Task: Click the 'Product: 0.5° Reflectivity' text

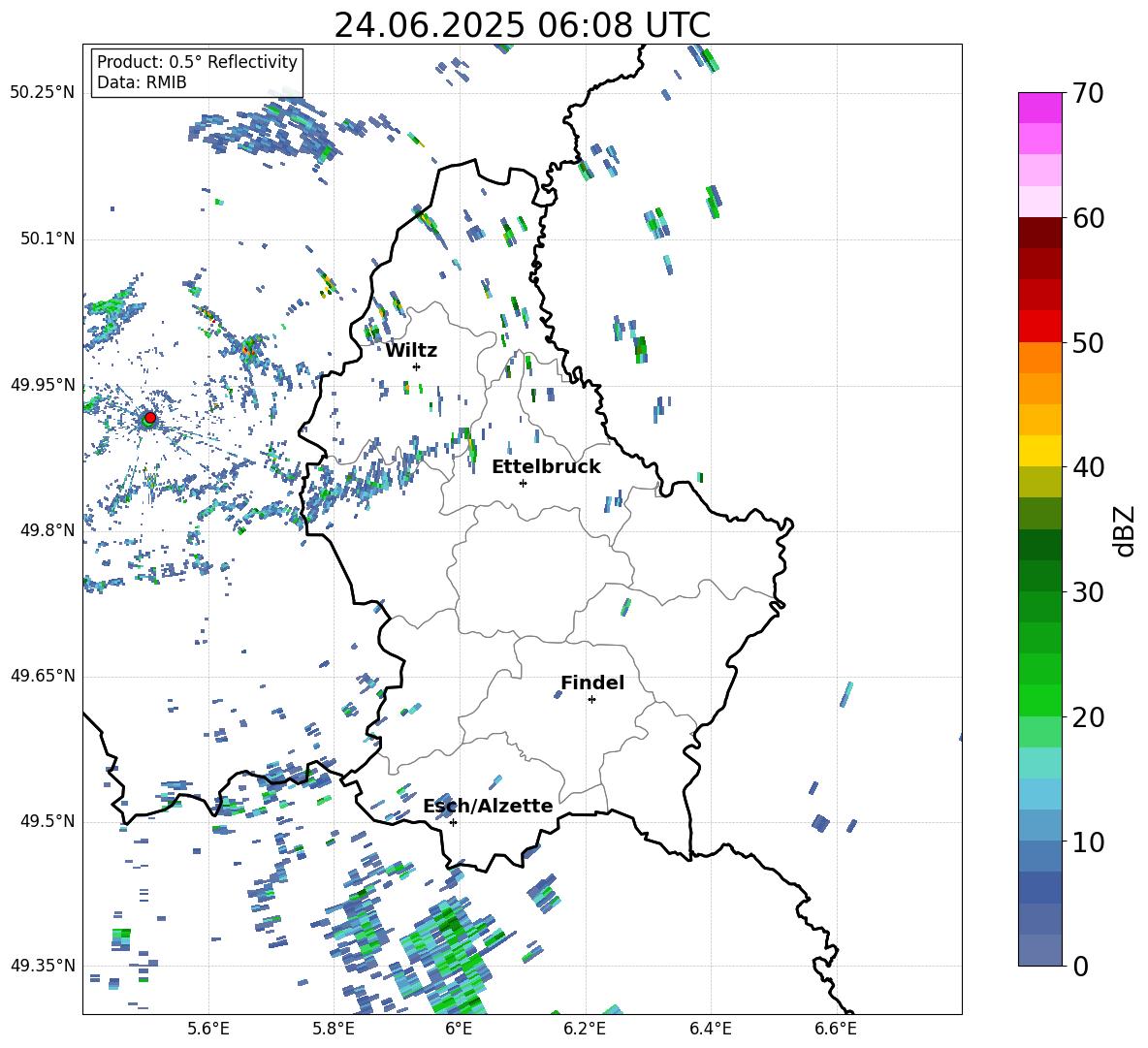Action: 197,62
